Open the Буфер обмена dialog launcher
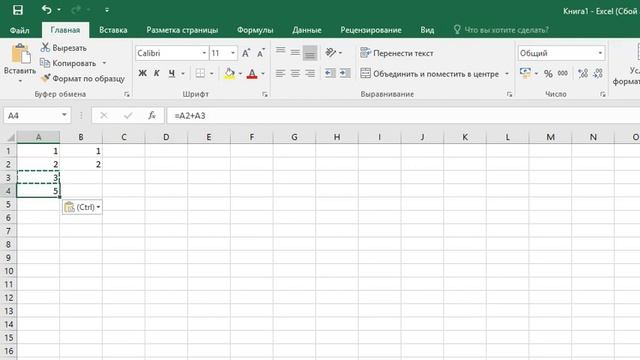This screenshot has height=360, width=640. click(127, 94)
